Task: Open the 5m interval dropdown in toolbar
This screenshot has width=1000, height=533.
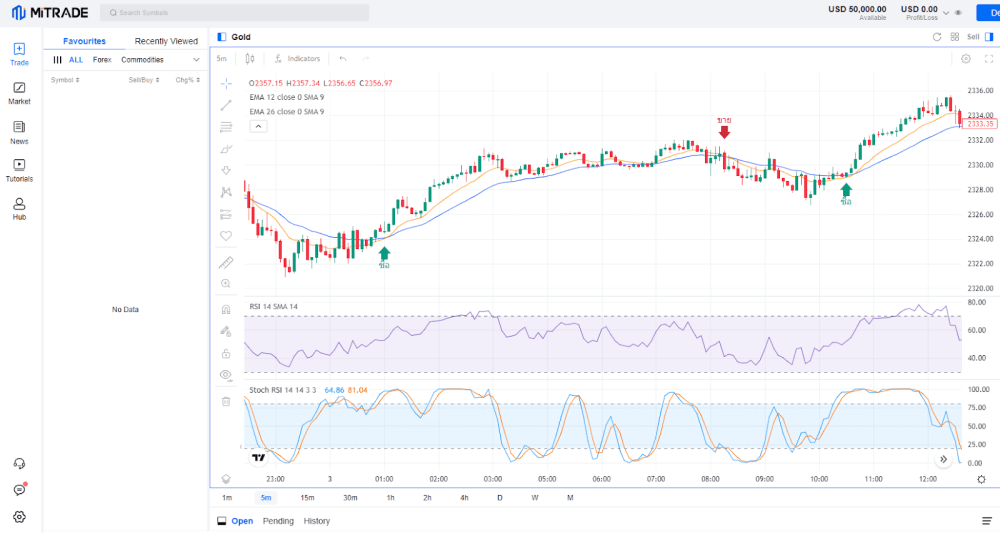Action: point(221,59)
